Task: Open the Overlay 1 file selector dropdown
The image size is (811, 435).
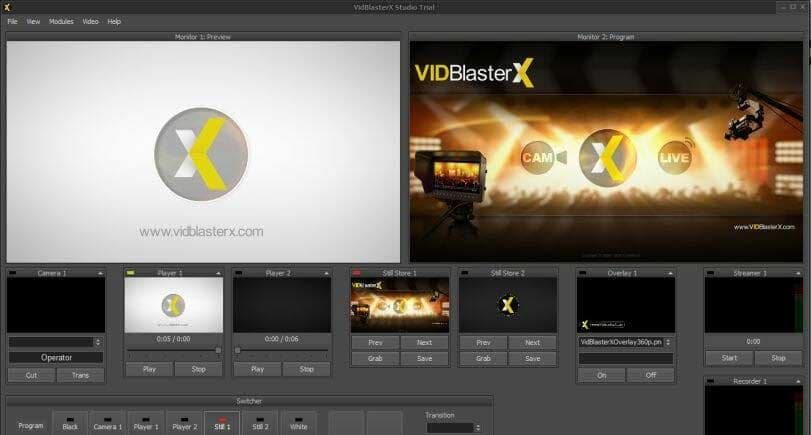Action: pos(668,342)
